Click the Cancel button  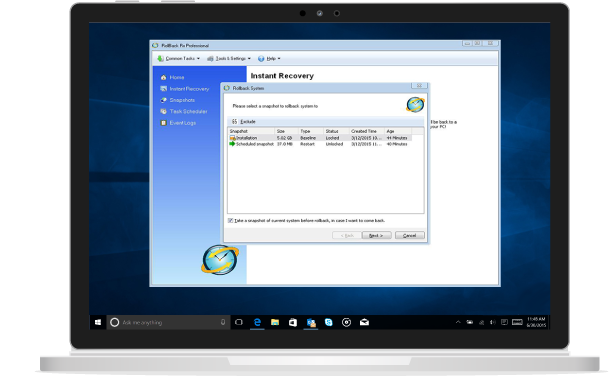coord(410,235)
